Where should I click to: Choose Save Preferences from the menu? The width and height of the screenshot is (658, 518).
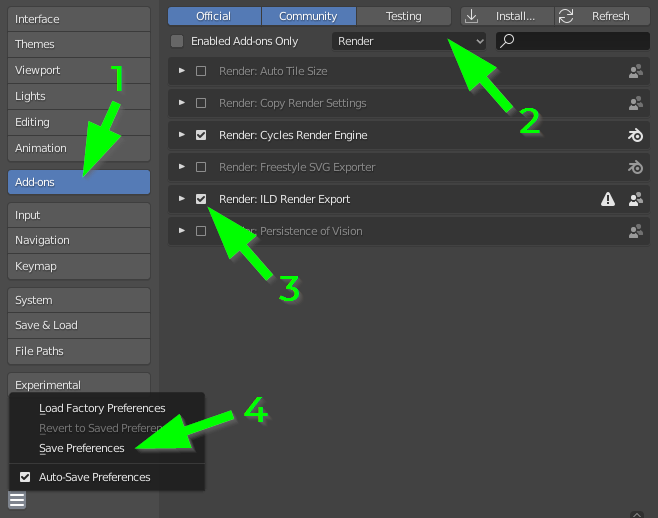81,448
